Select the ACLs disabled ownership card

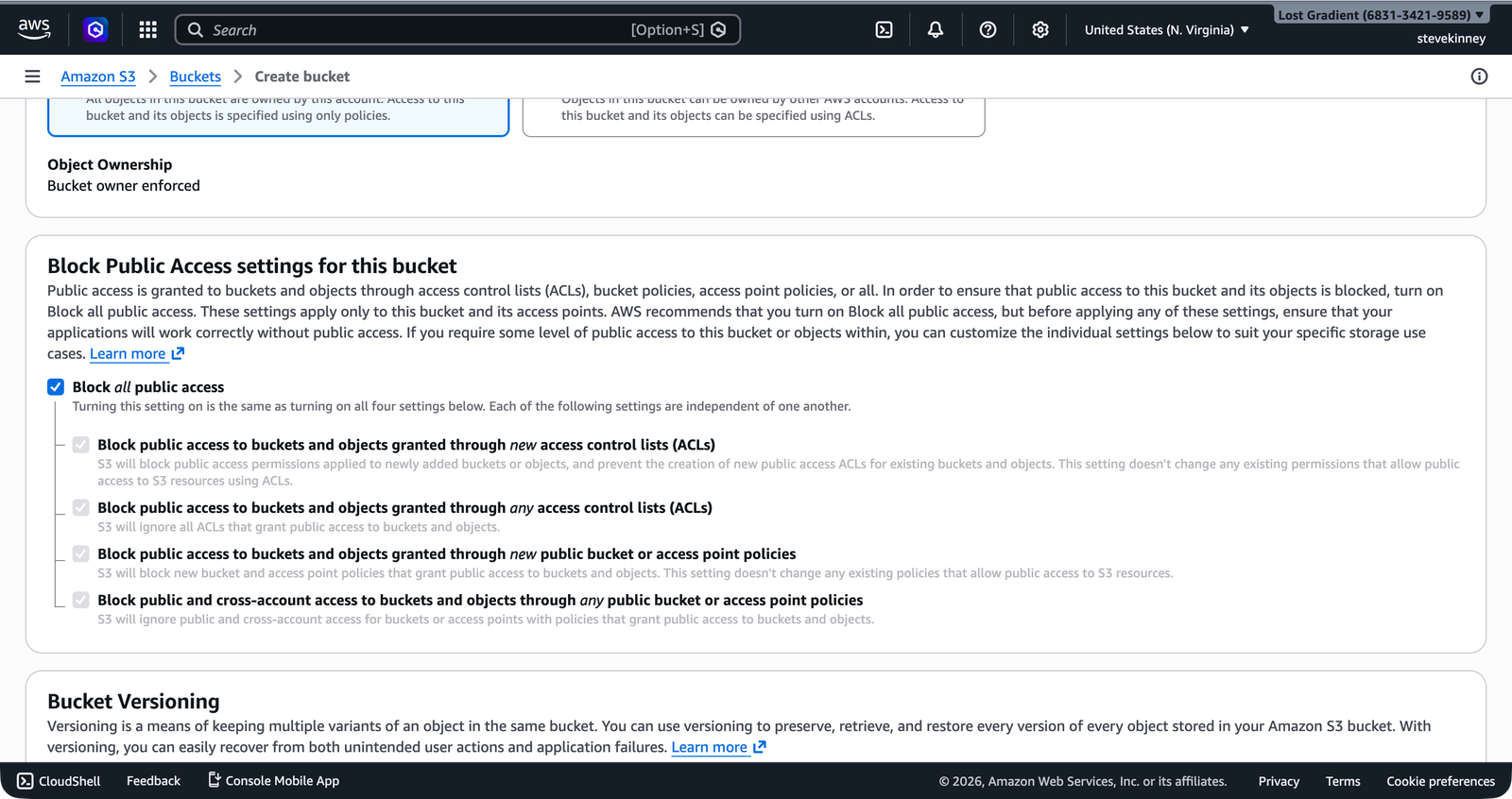click(279, 116)
